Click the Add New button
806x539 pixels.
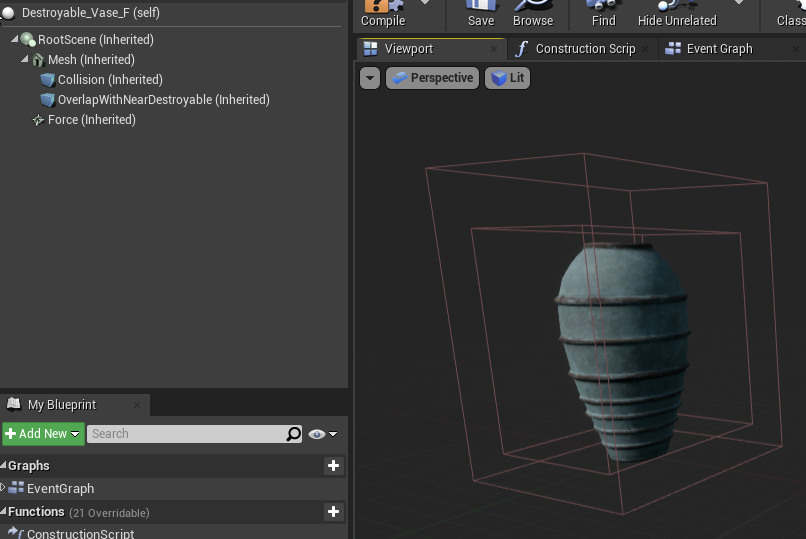[42, 434]
